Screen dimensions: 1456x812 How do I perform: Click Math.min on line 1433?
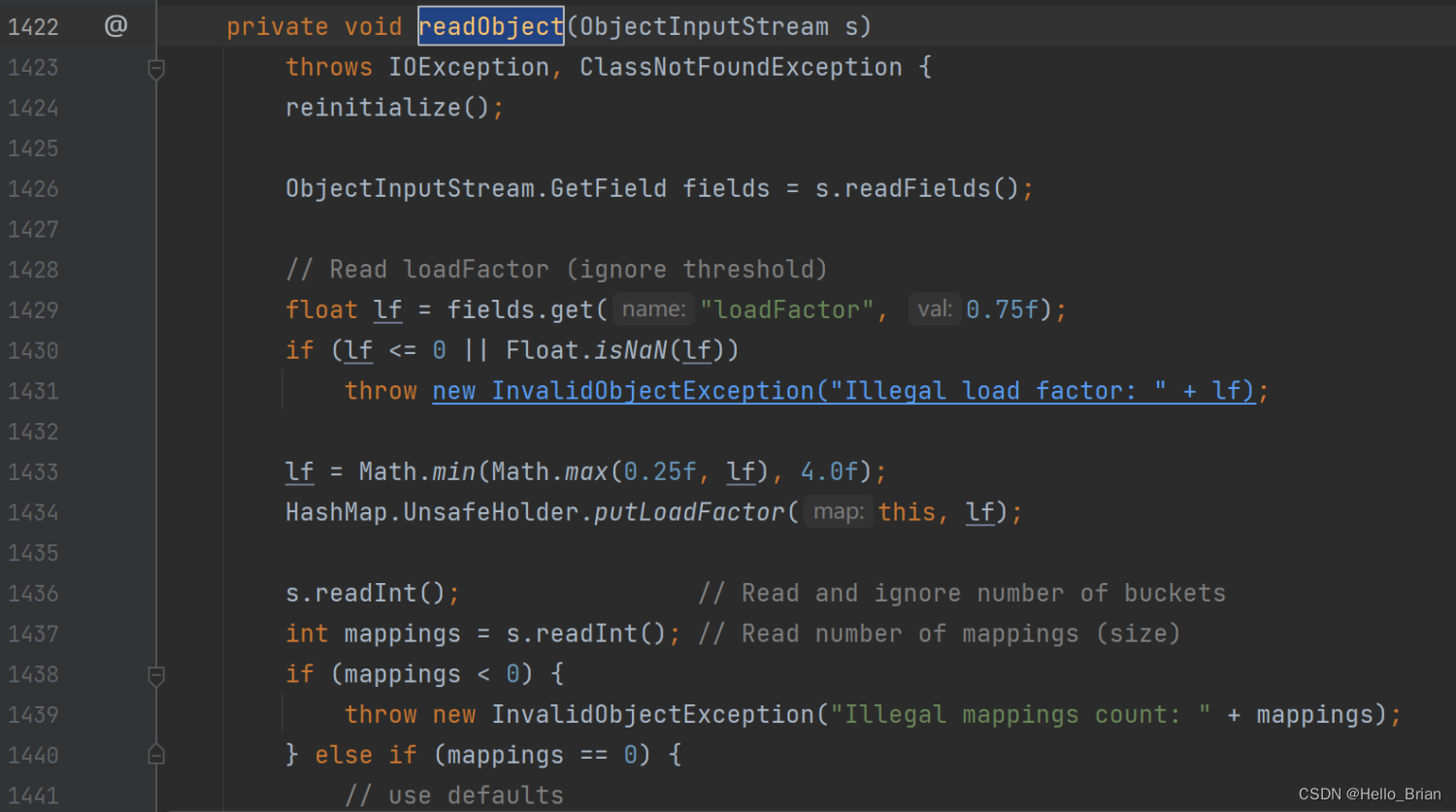tap(417, 471)
